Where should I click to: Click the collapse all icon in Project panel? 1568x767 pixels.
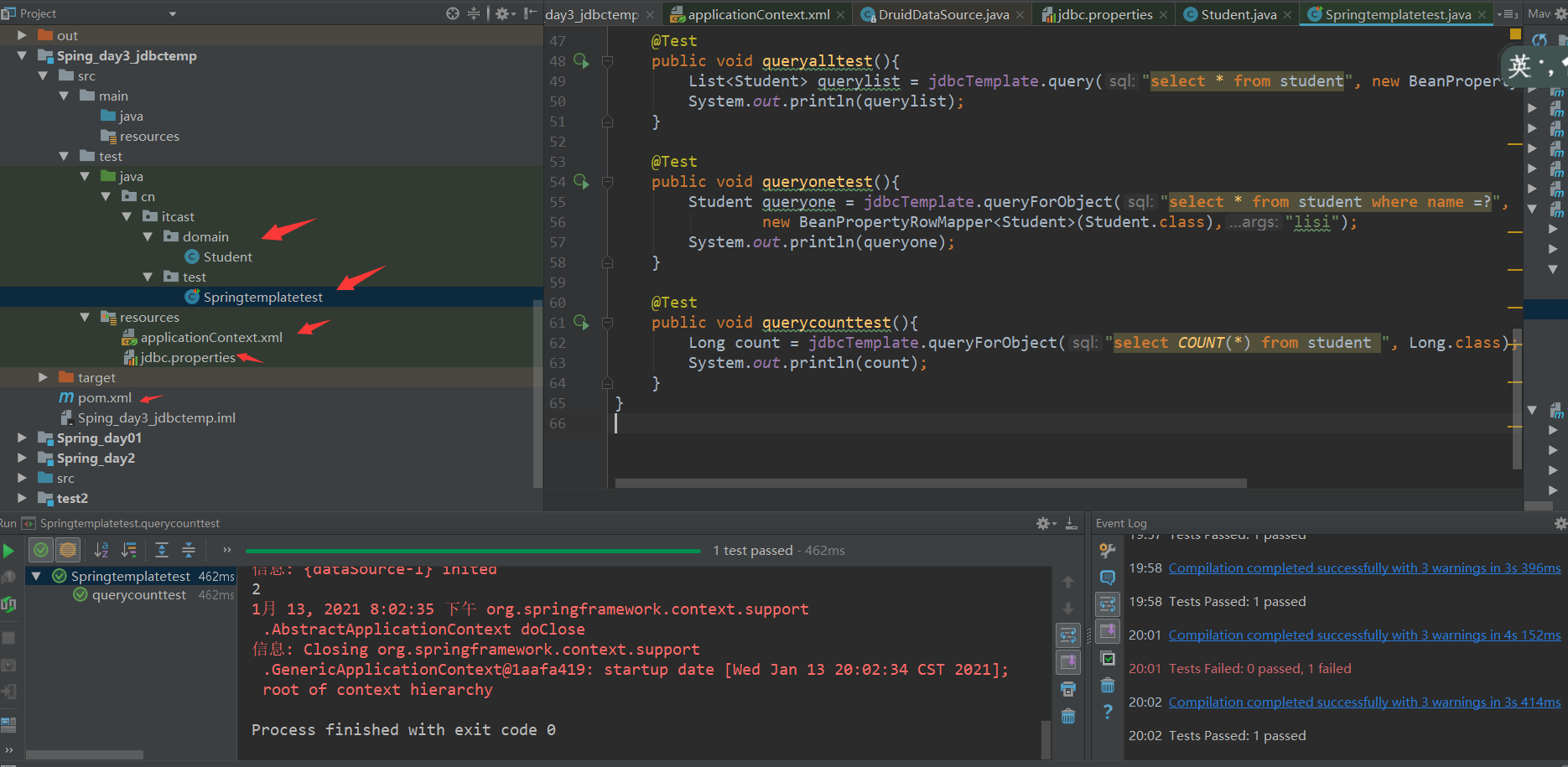474,13
